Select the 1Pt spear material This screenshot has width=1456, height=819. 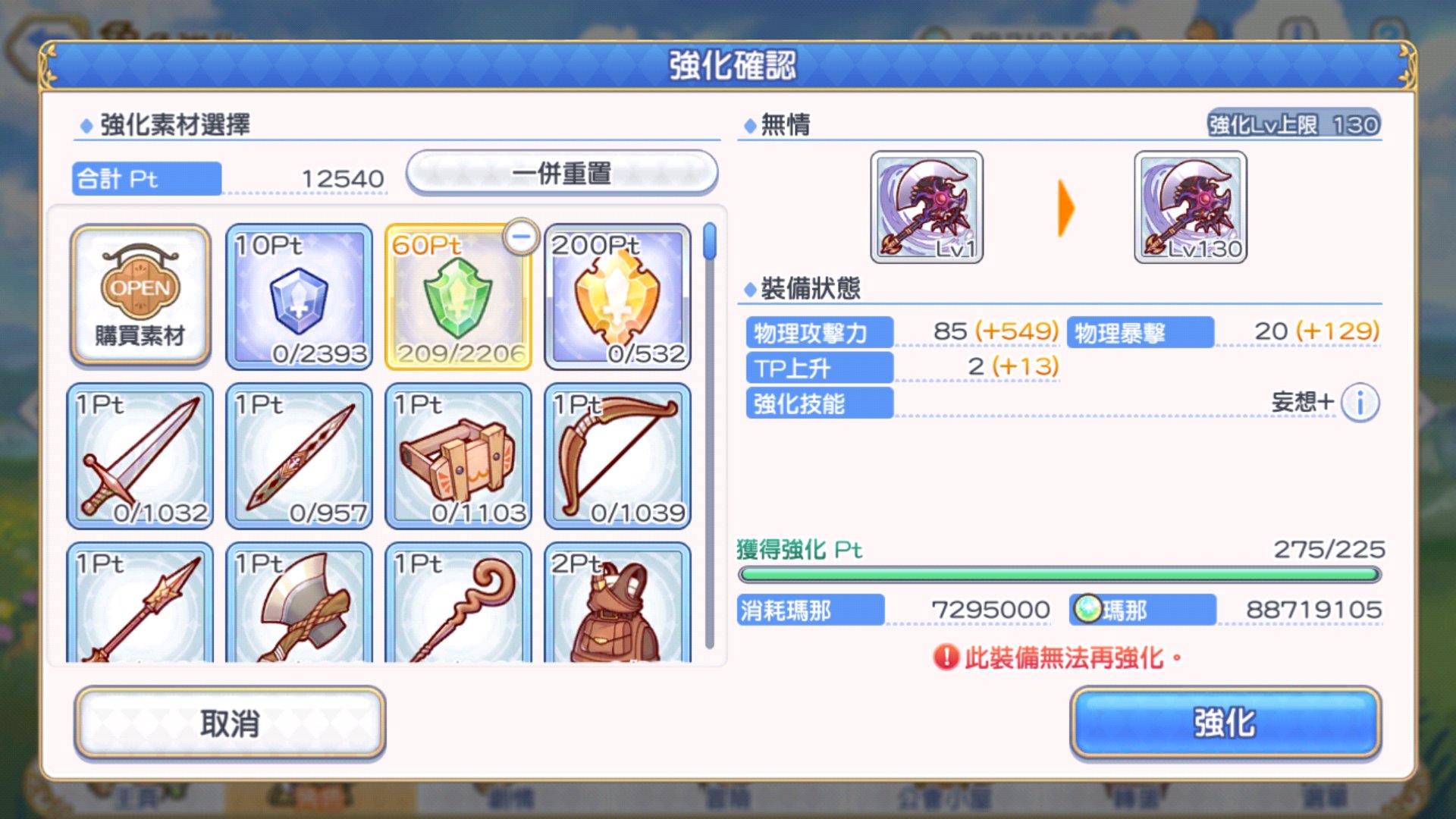coord(140,603)
